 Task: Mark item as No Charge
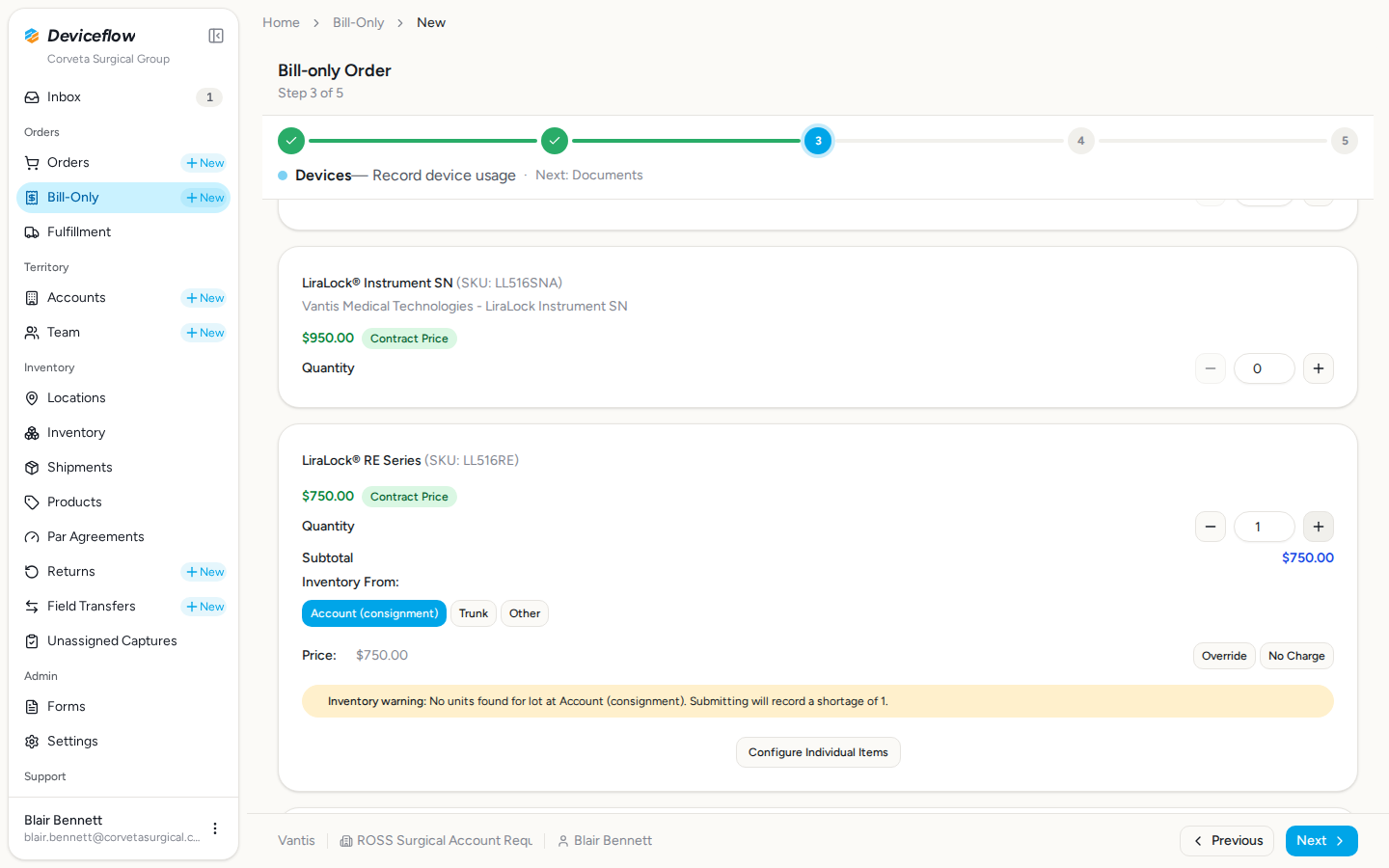(x=1296, y=656)
